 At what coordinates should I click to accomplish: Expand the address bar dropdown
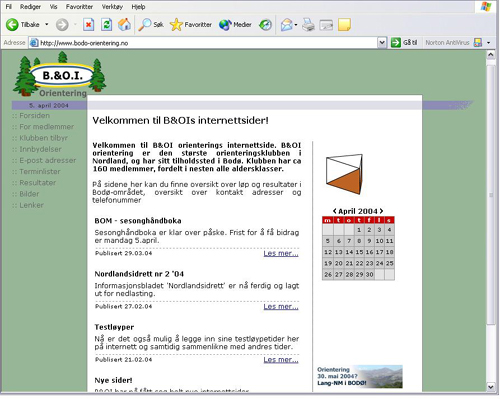(x=382, y=43)
